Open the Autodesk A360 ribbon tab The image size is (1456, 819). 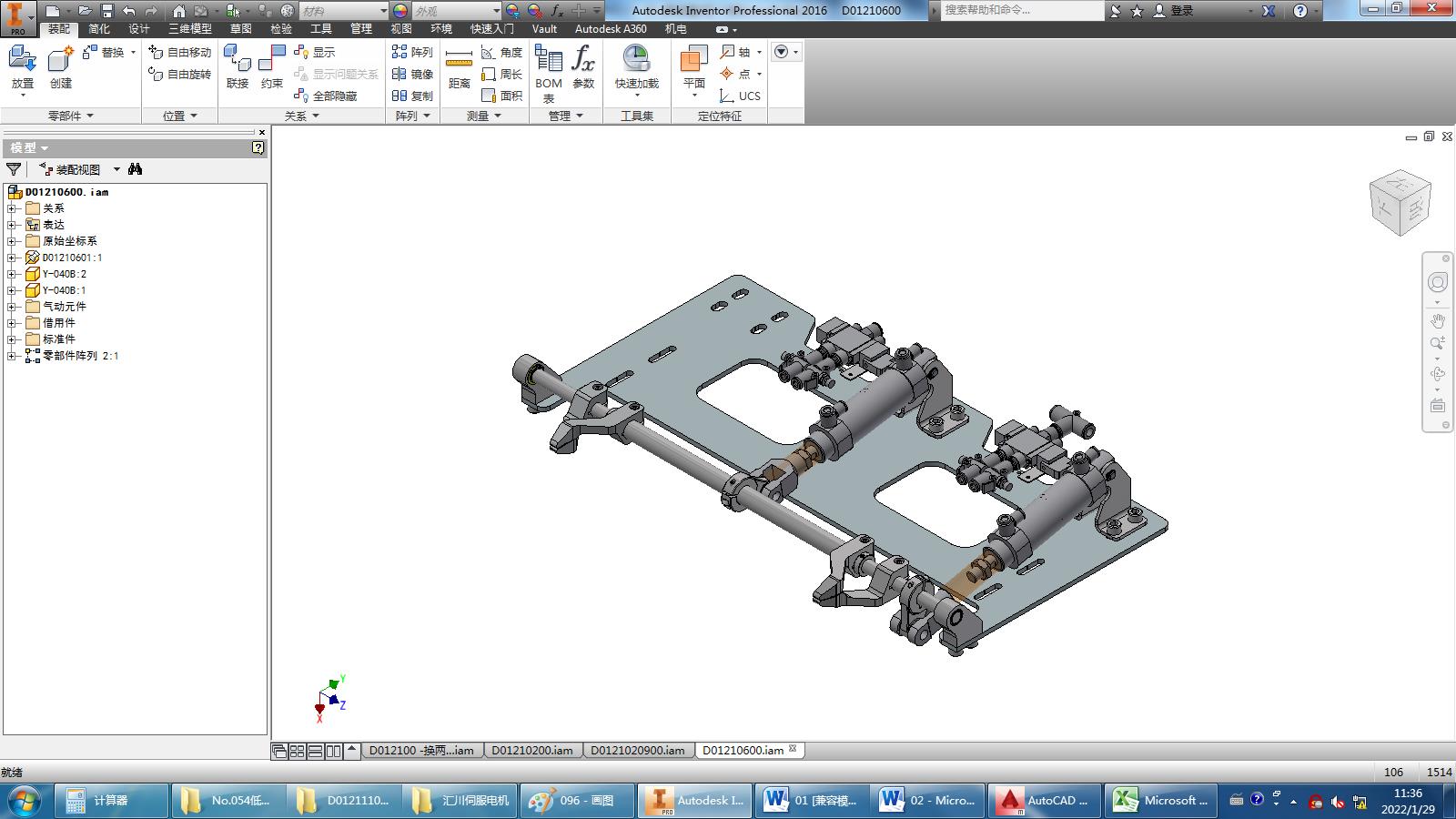611,28
